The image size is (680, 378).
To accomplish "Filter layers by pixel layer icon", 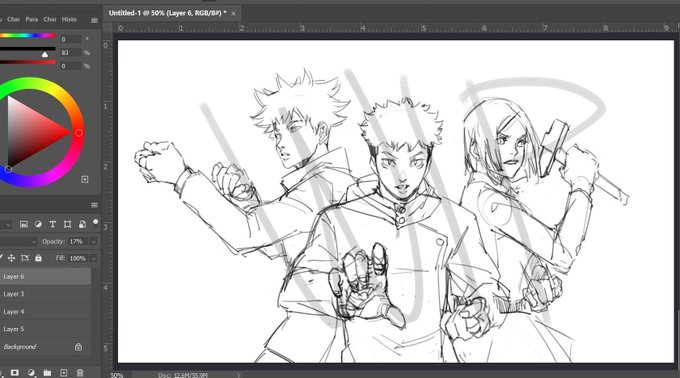I will pos(24,224).
